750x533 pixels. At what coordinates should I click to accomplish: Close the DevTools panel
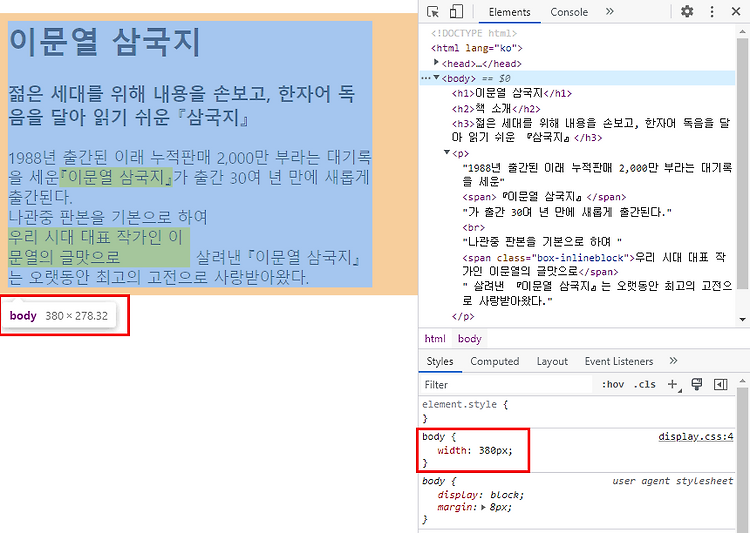click(736, 11)
